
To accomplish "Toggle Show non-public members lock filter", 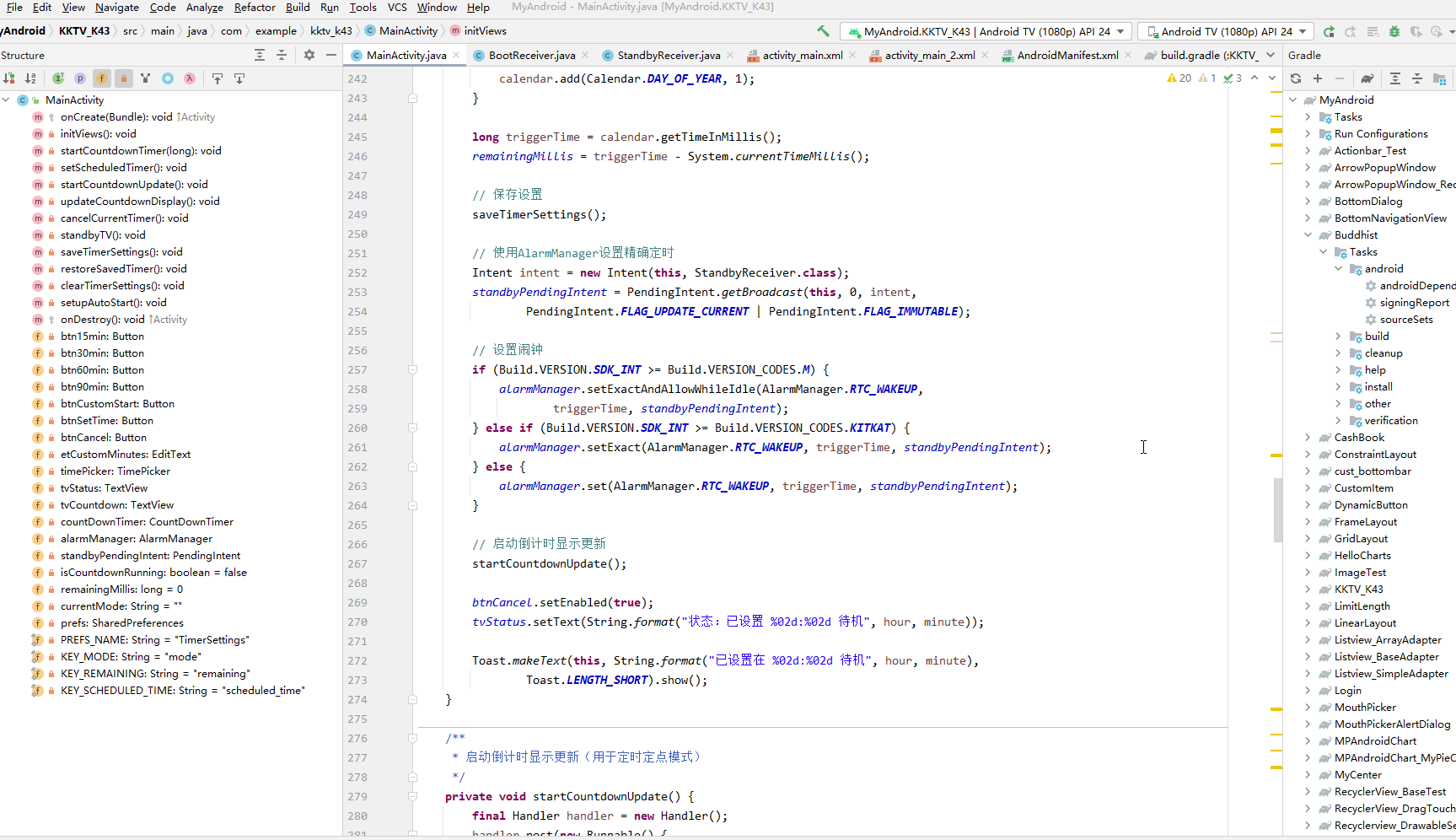I will tap(124, 78).
